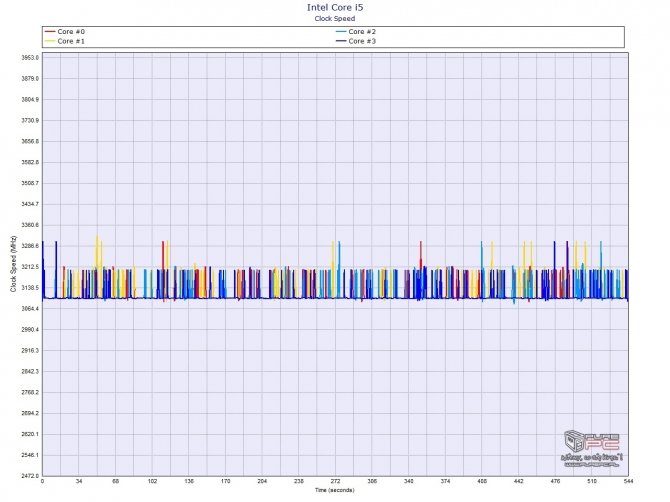Click the 272 x-axis tick label
Viewport: 670px width, 502px height.
(335, 481)
